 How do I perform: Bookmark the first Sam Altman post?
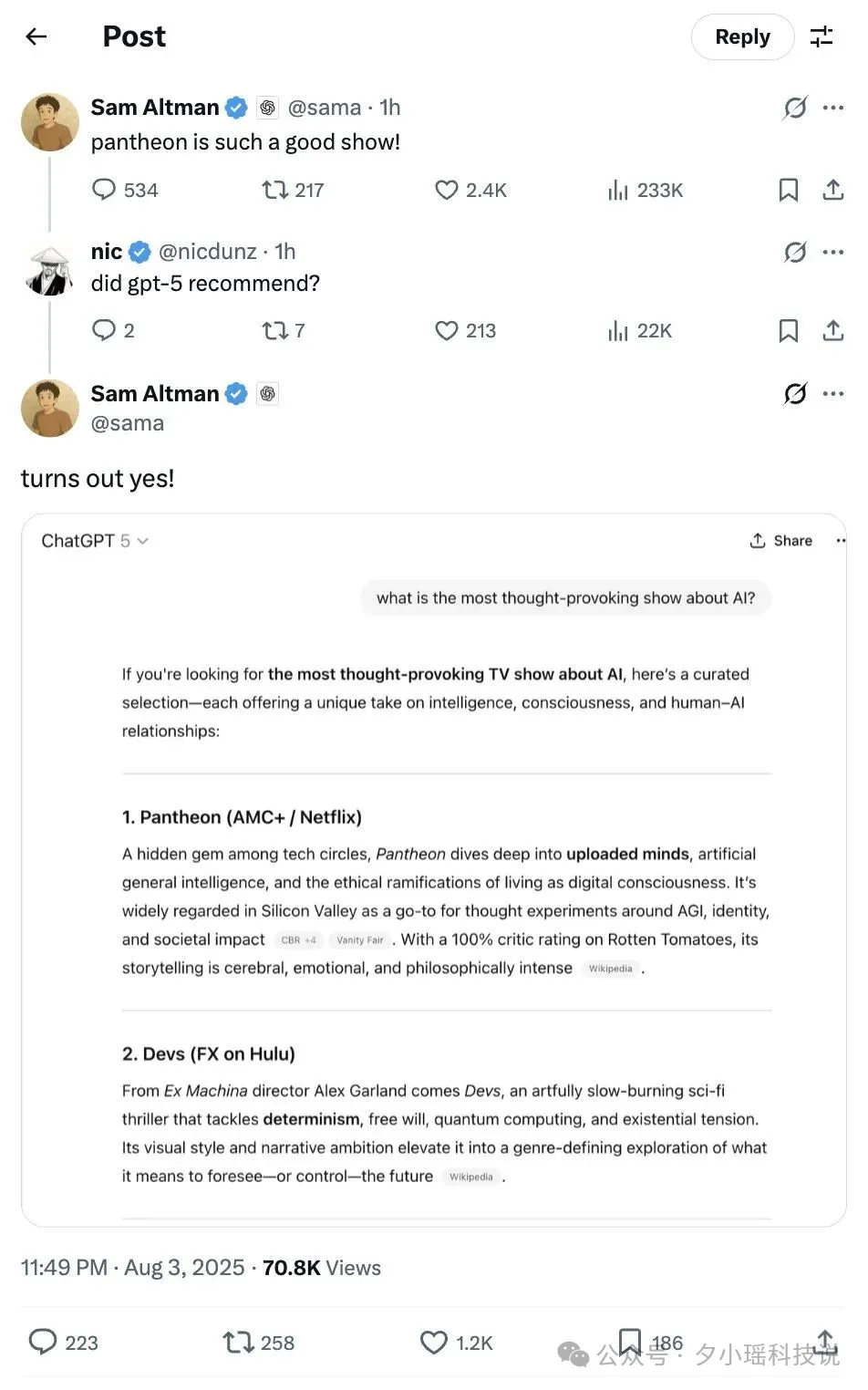pyautogui.click(x=789, y=190)
